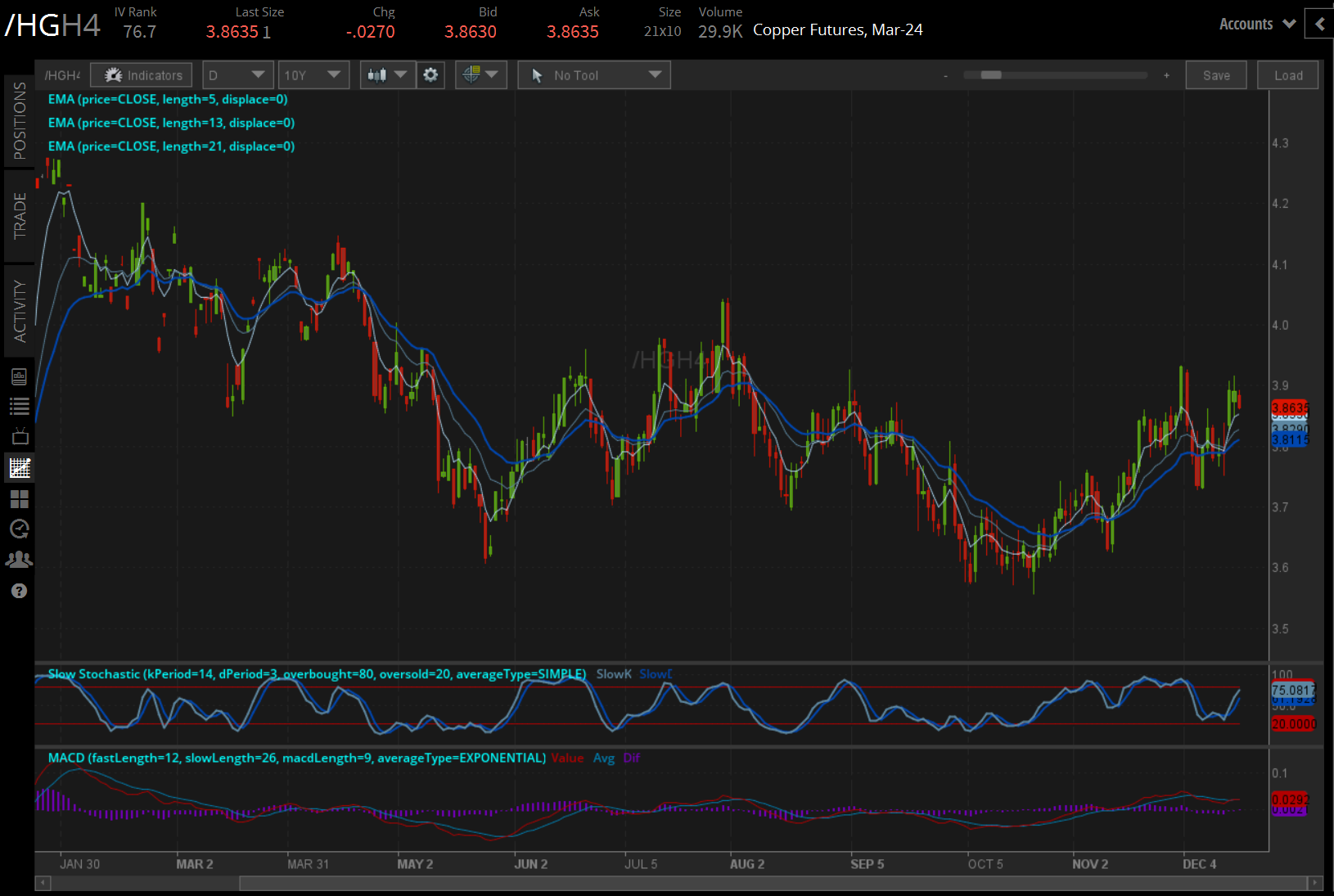Screen dimensions: 1334x896
Task: Click the TV media icon in sidebar
Action: pos(20,436)
